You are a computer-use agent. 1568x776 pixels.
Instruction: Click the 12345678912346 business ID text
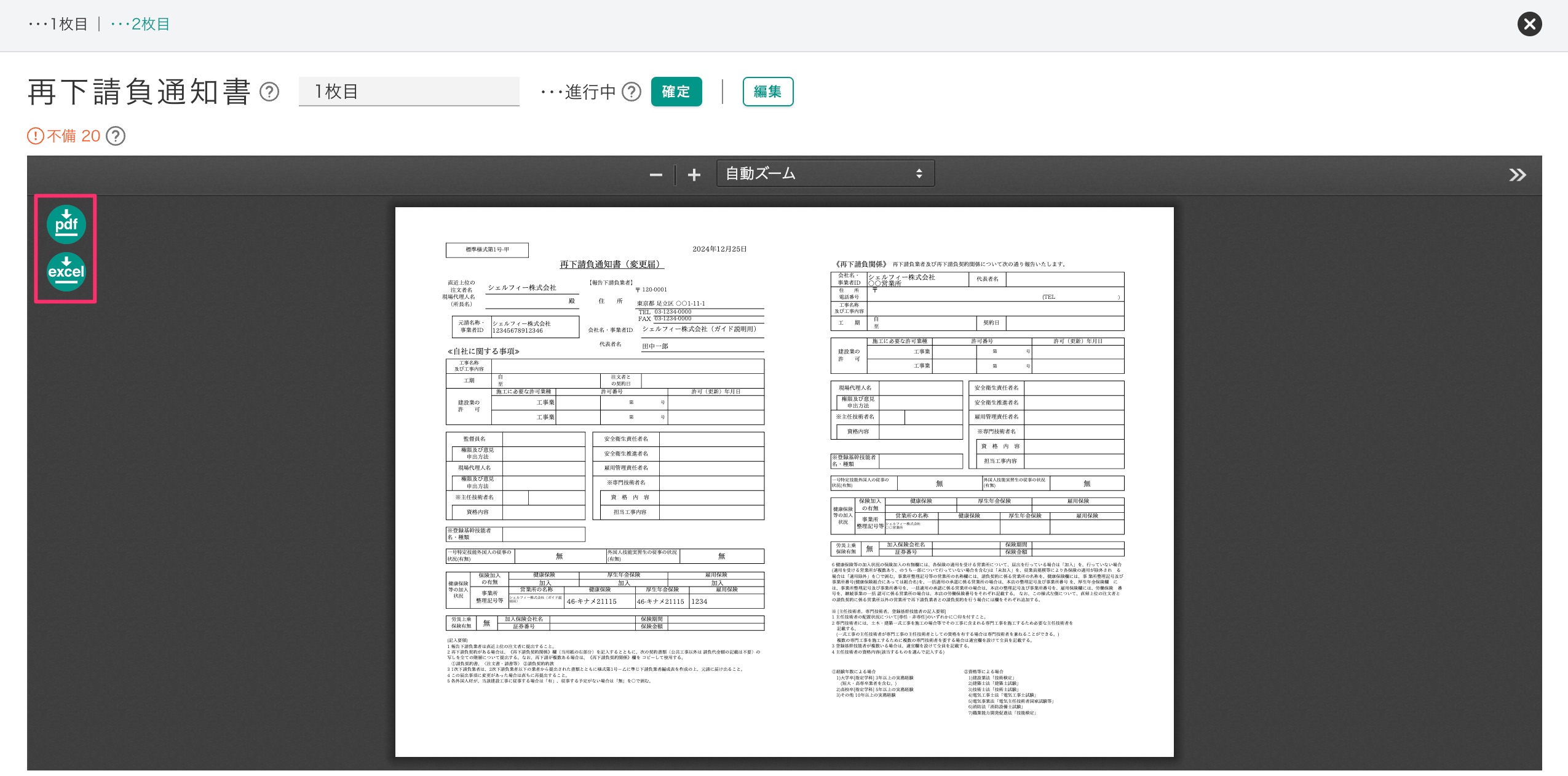(518, 331)
